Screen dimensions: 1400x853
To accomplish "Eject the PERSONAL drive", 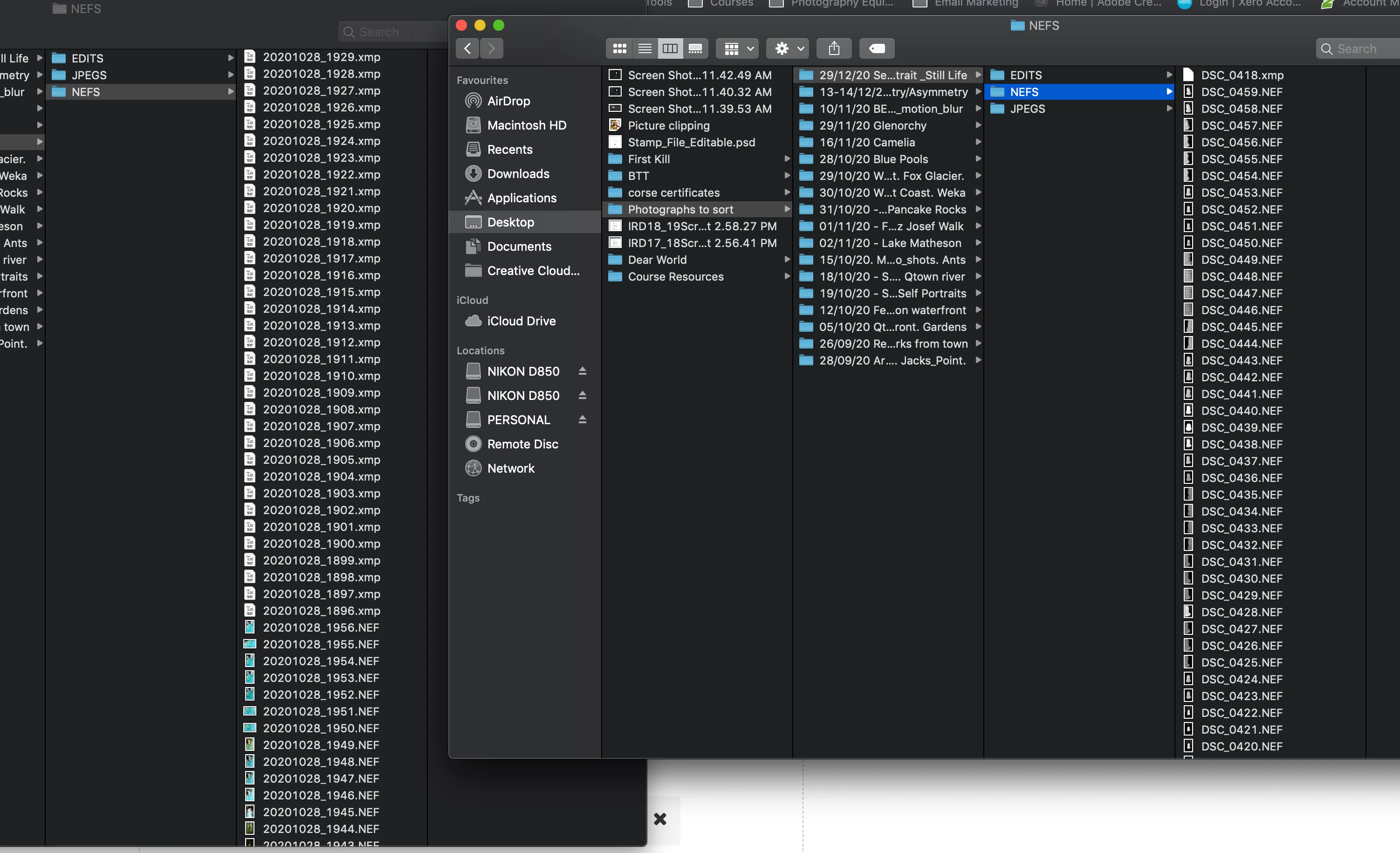I will pyautogui.click(x=583, y=420).
